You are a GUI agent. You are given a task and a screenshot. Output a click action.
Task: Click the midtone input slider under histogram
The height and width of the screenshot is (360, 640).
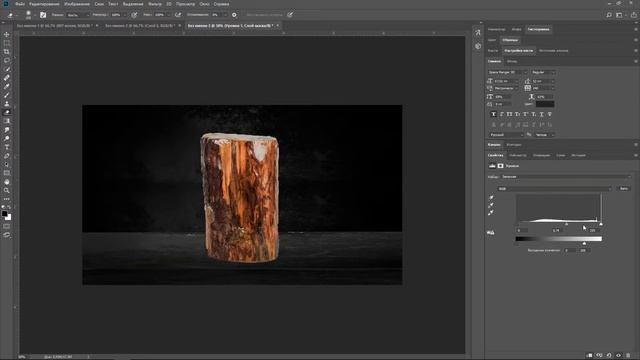pos(566,224)
